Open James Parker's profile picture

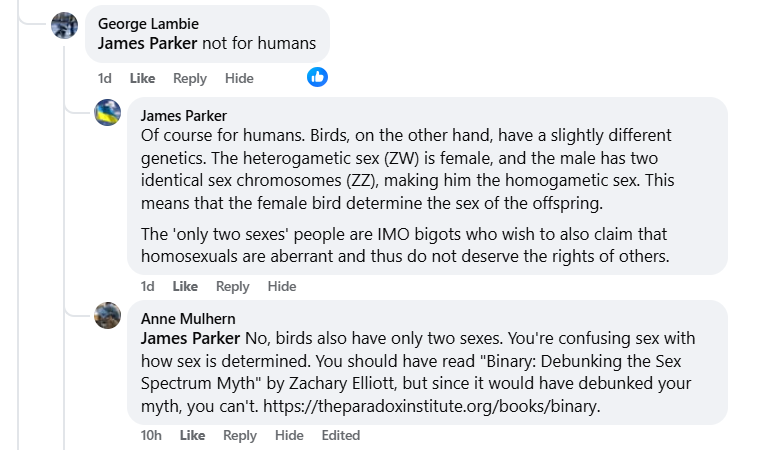[108, 113]
